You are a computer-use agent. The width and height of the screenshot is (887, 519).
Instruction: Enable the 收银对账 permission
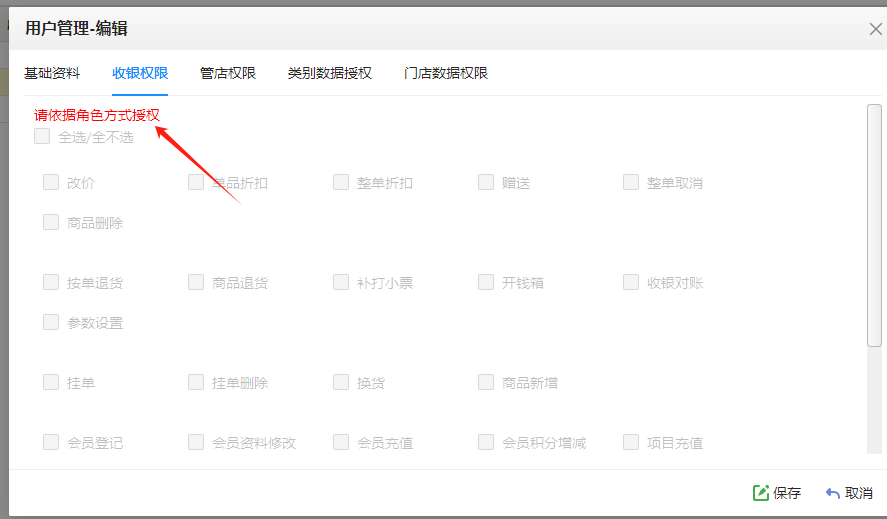[x=631, y=282]
